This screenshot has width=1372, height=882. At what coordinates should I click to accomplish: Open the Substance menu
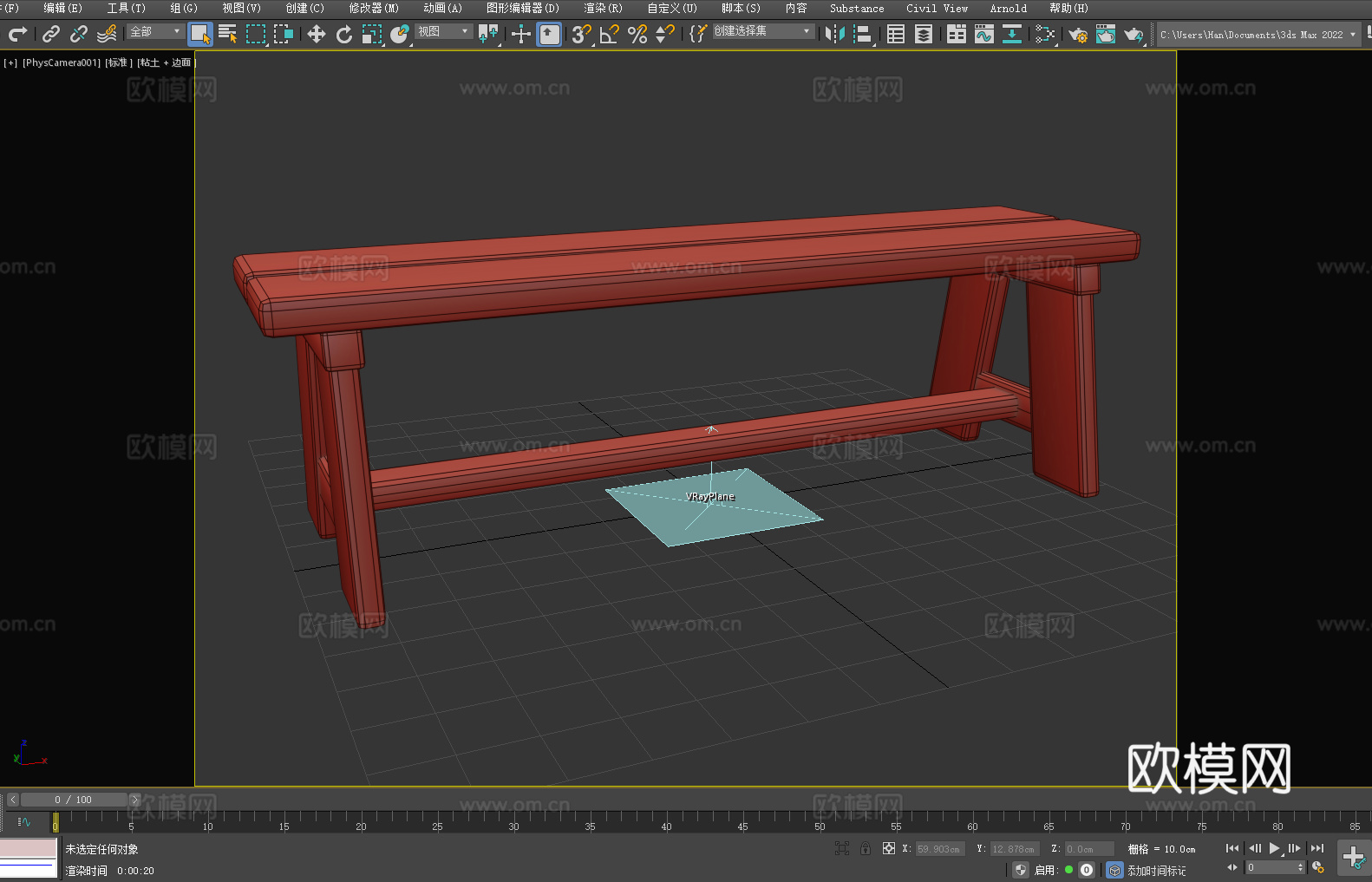(857, 8)
